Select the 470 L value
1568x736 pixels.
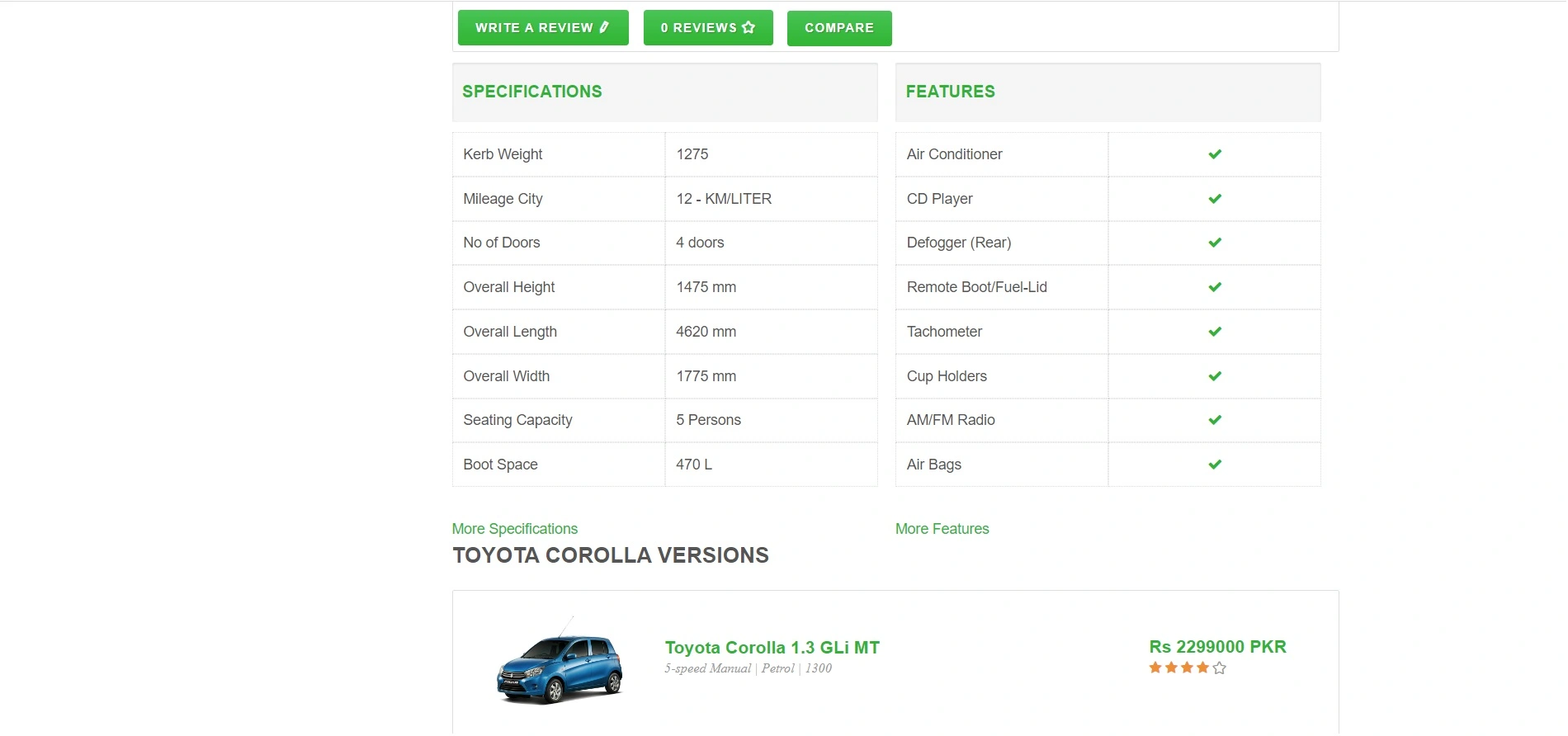pyautogui.click(x=694, y=465)
